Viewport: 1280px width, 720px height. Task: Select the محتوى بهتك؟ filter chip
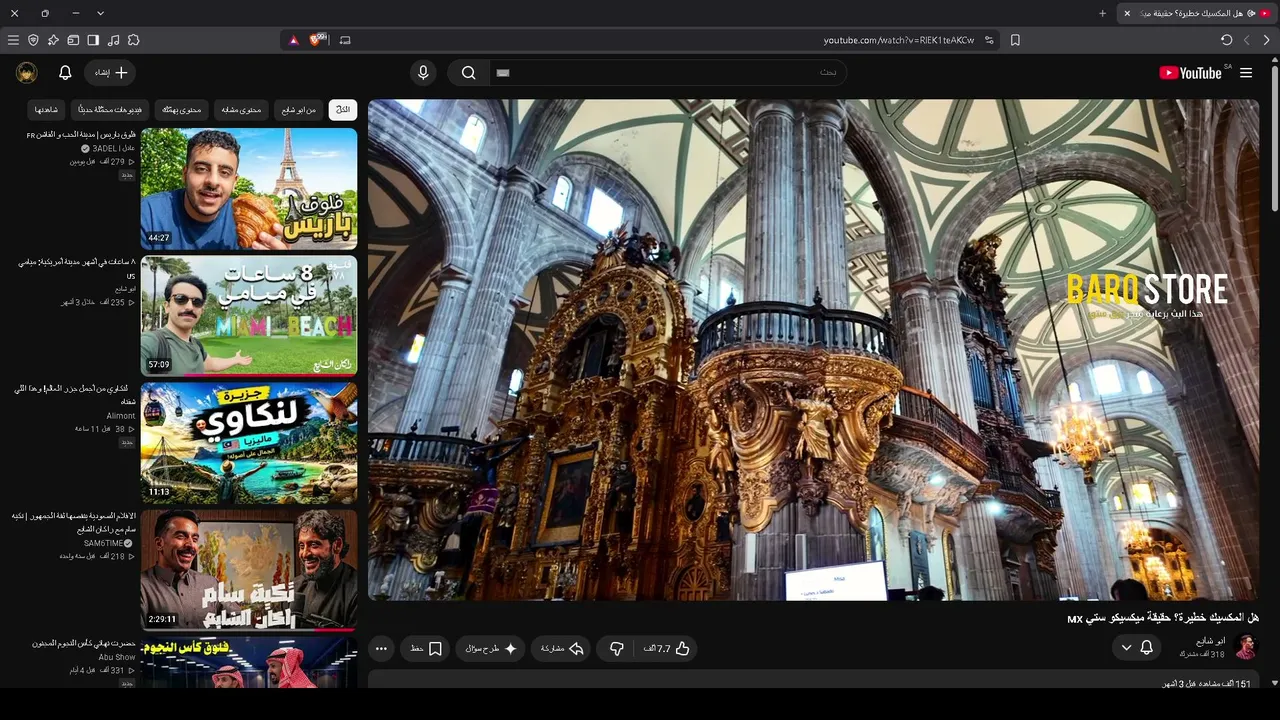click(x=181, y=109)
